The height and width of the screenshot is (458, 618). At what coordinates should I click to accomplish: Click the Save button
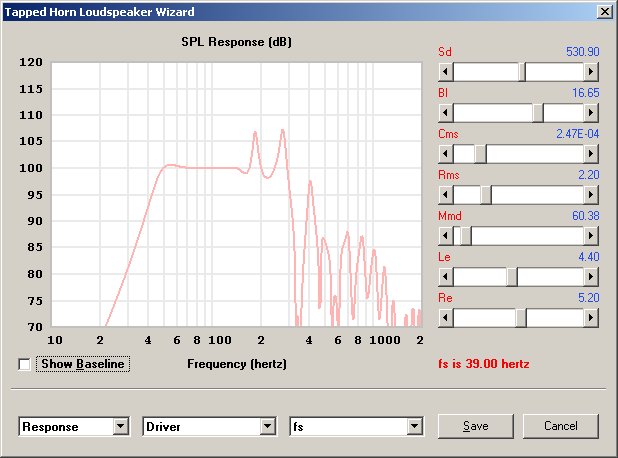point(476,426)
